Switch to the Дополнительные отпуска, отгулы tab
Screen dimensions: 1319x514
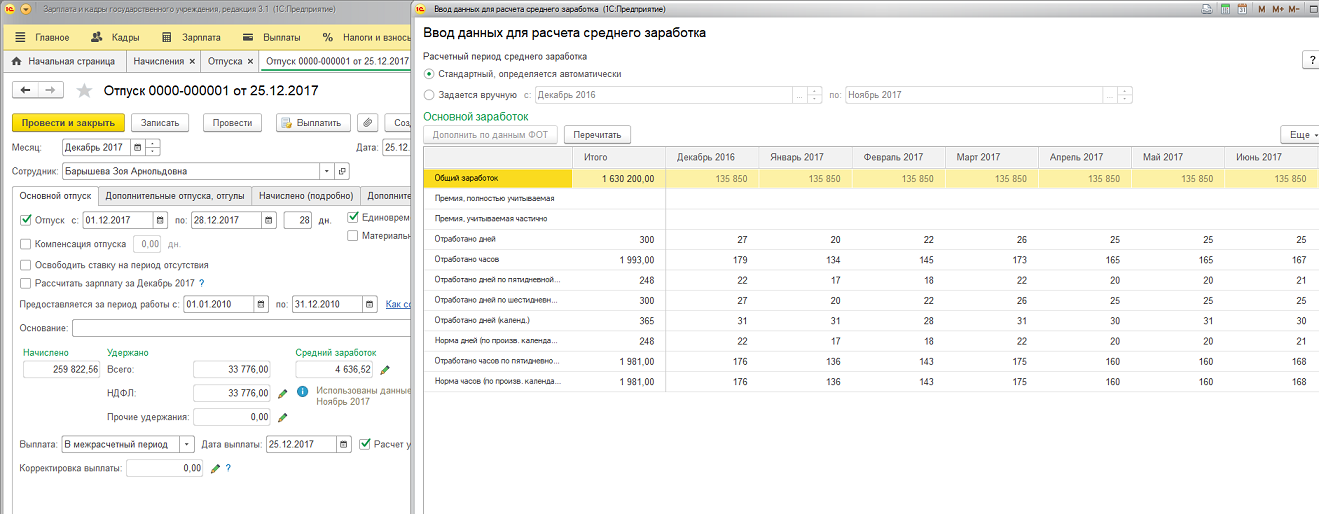[x=174, y=196]
